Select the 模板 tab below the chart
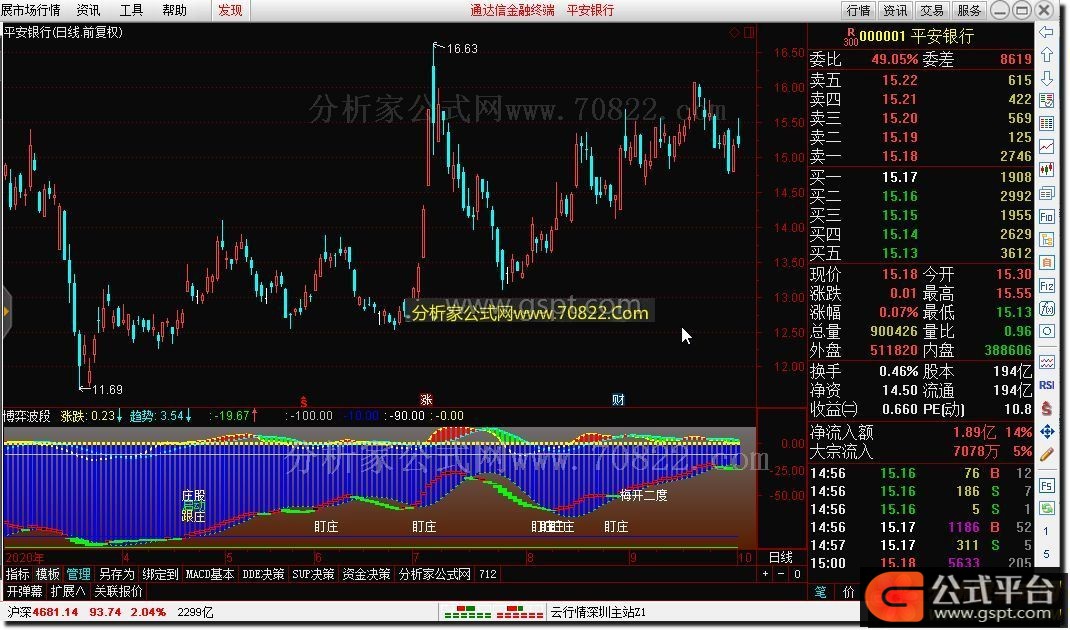Screen dimensions: 1070x630 click(x=48, y=574)
